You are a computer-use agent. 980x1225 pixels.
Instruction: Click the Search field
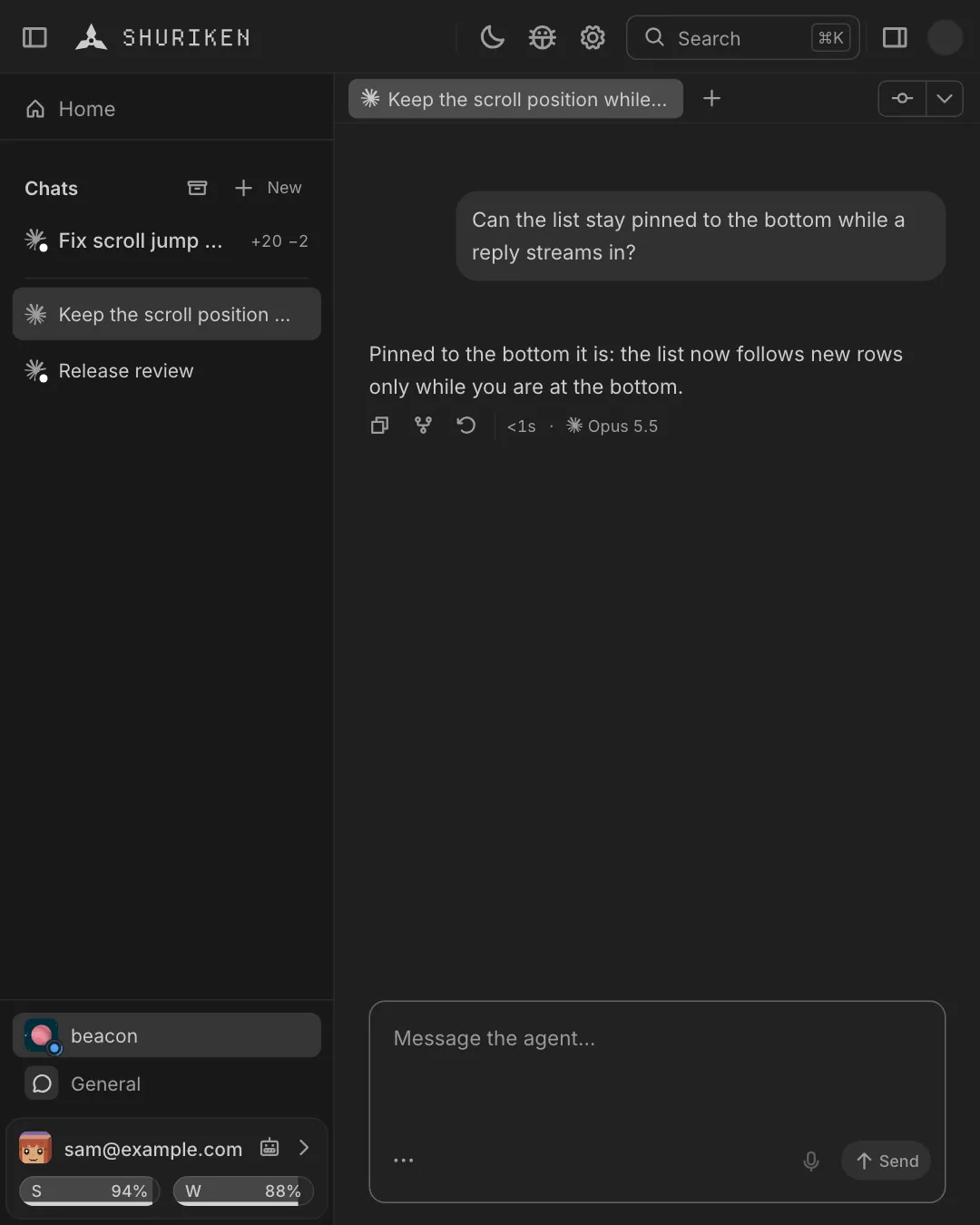coord(742,37)
